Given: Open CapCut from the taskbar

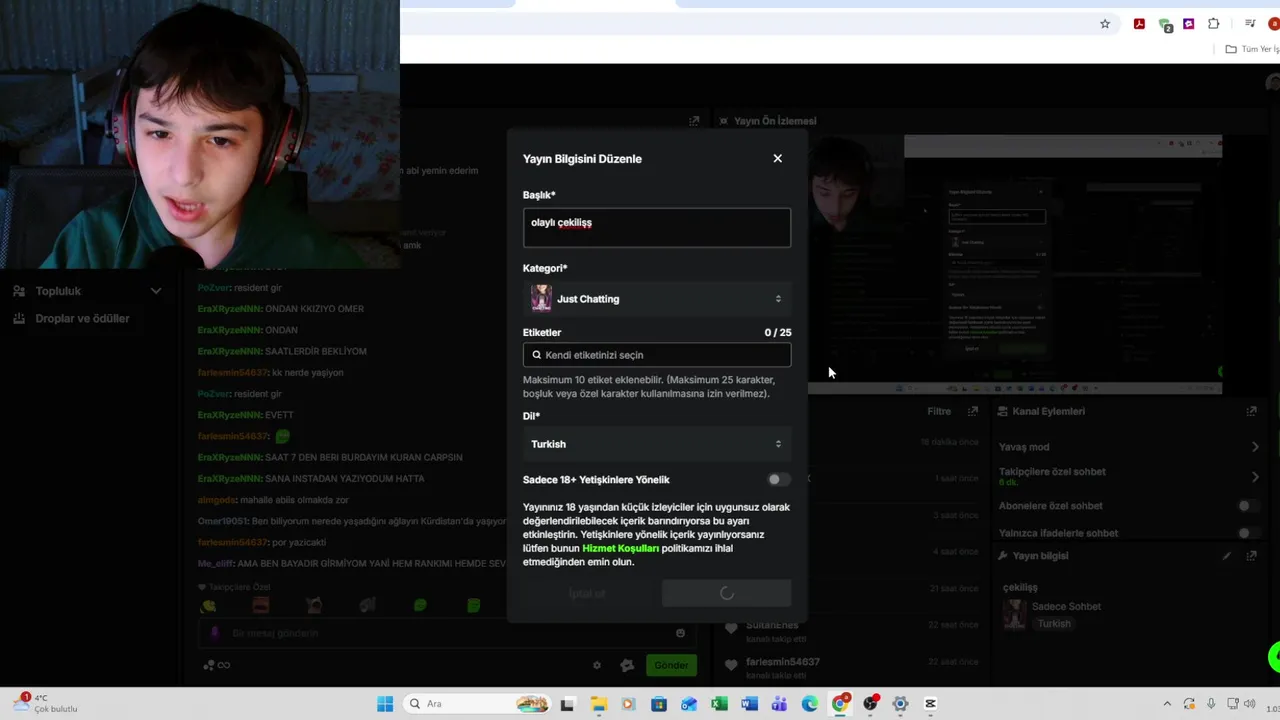Looking at the screenshot, I should 930,704.
